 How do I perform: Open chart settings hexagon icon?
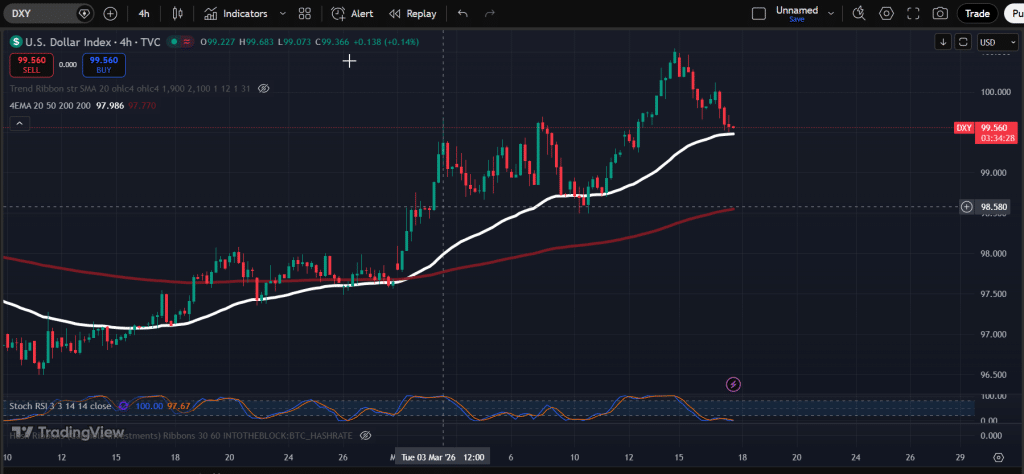(x=886, y=14)
